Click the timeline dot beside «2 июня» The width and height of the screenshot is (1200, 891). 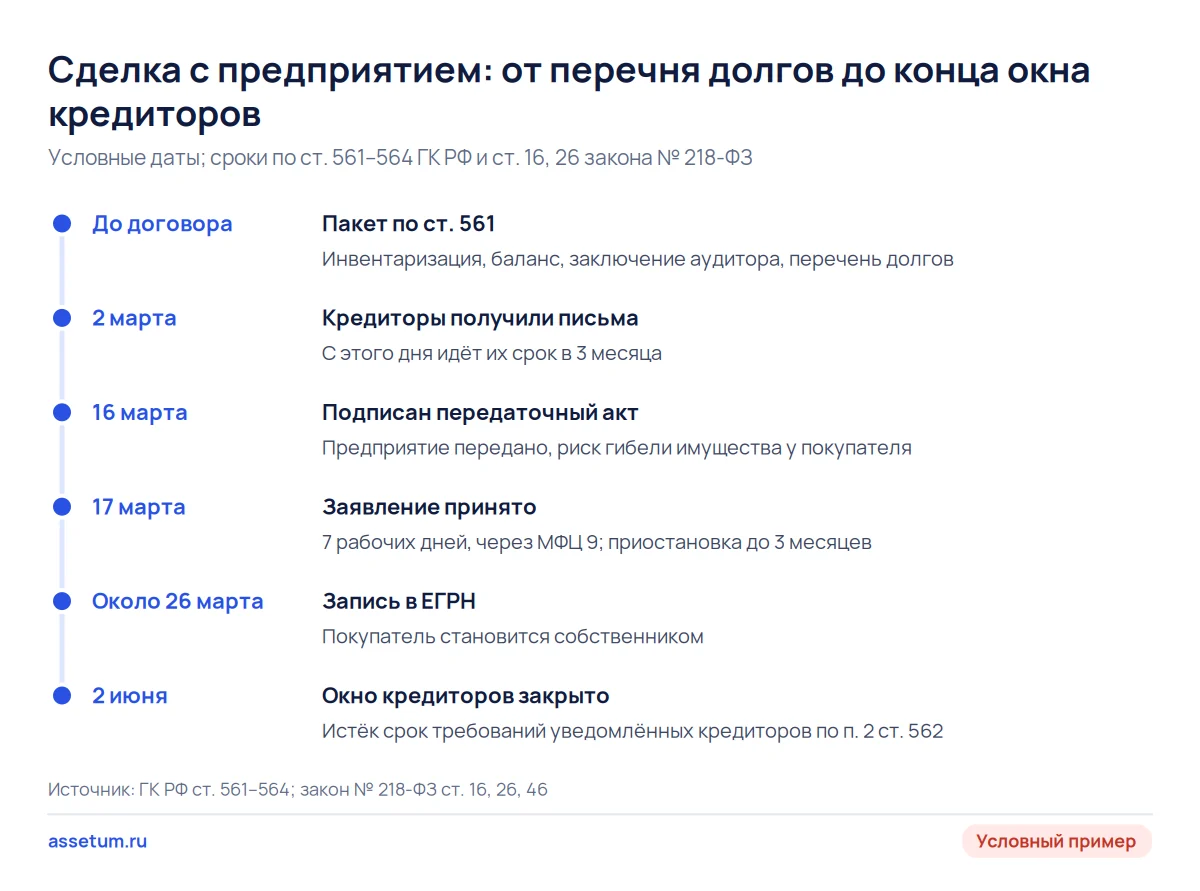62,696
